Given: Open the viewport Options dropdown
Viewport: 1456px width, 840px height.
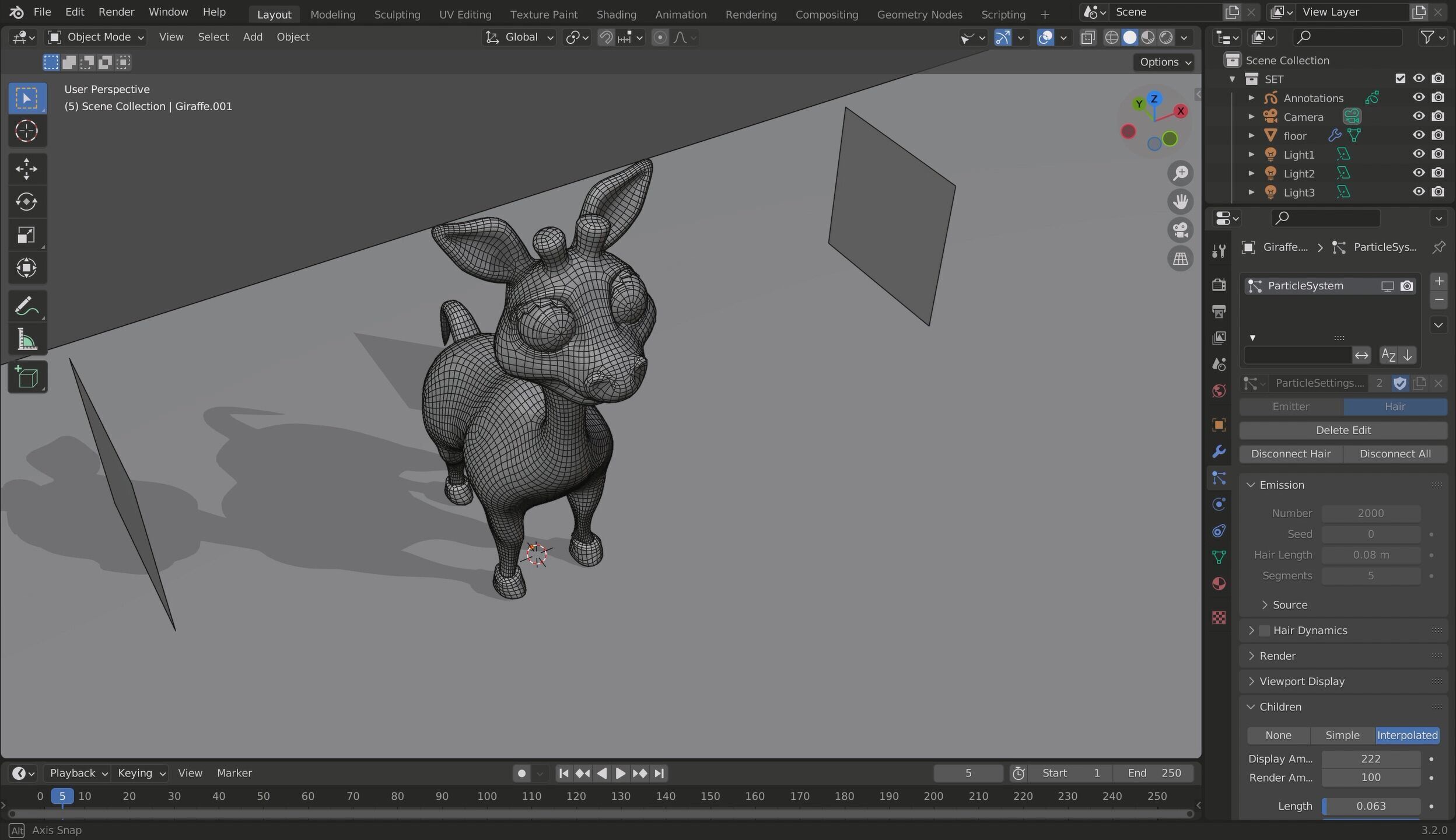Looking at the screenshot, I should 1164,62.
